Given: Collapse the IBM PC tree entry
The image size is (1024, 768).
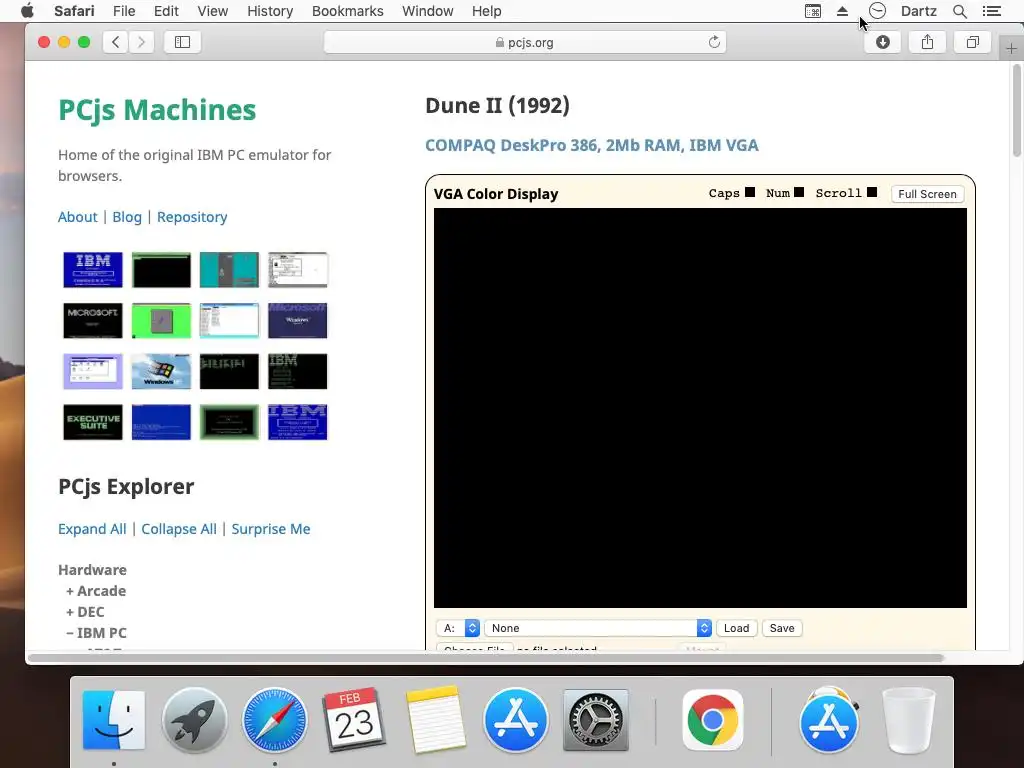Looking at the screenshot, I should click(96, 633).
